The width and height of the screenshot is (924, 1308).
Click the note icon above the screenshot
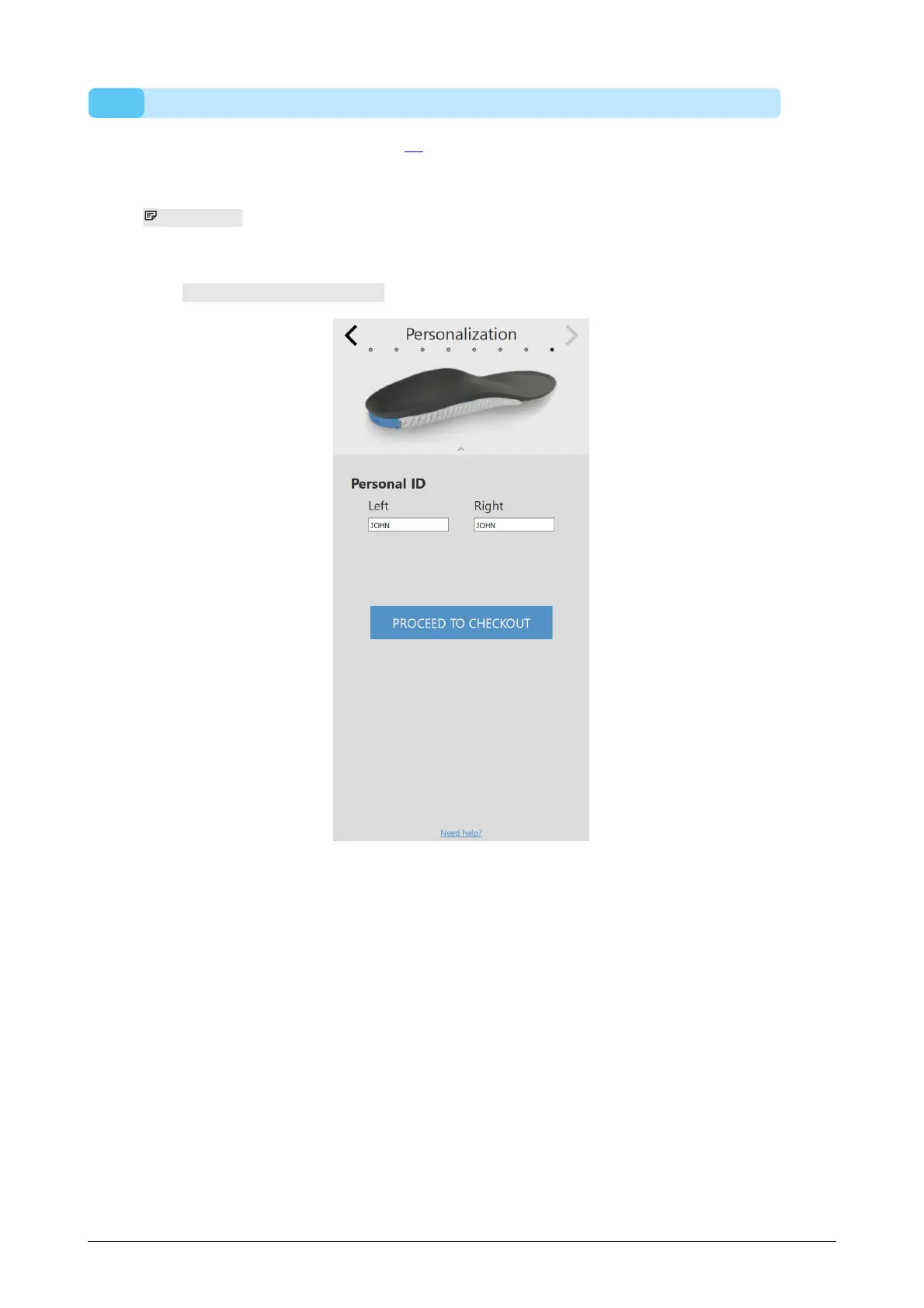tap(151, 216)
